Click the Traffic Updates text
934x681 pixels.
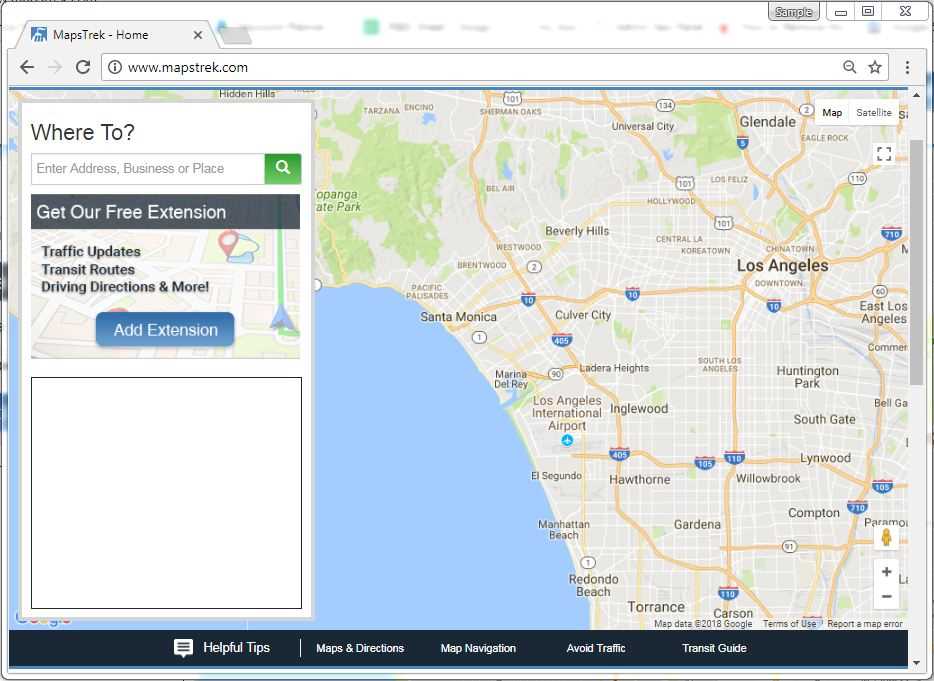tap(91, 251)
